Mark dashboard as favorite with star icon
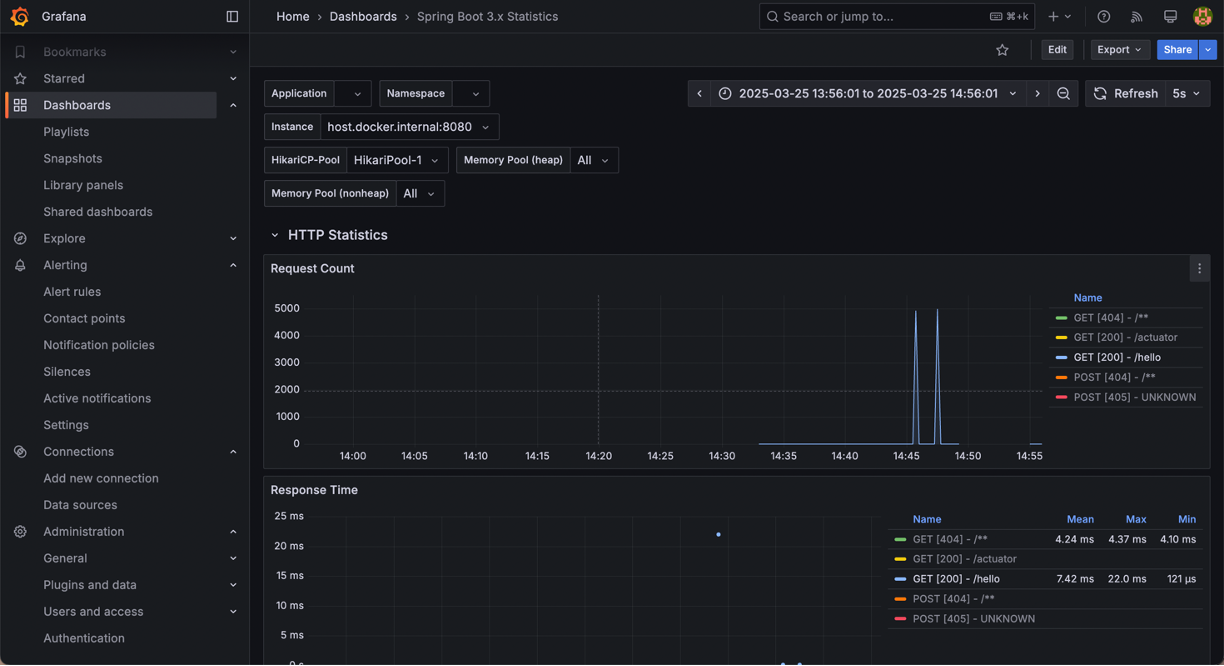The height and width of the screenshot is (666, 1224). (x=1002, y=50)
